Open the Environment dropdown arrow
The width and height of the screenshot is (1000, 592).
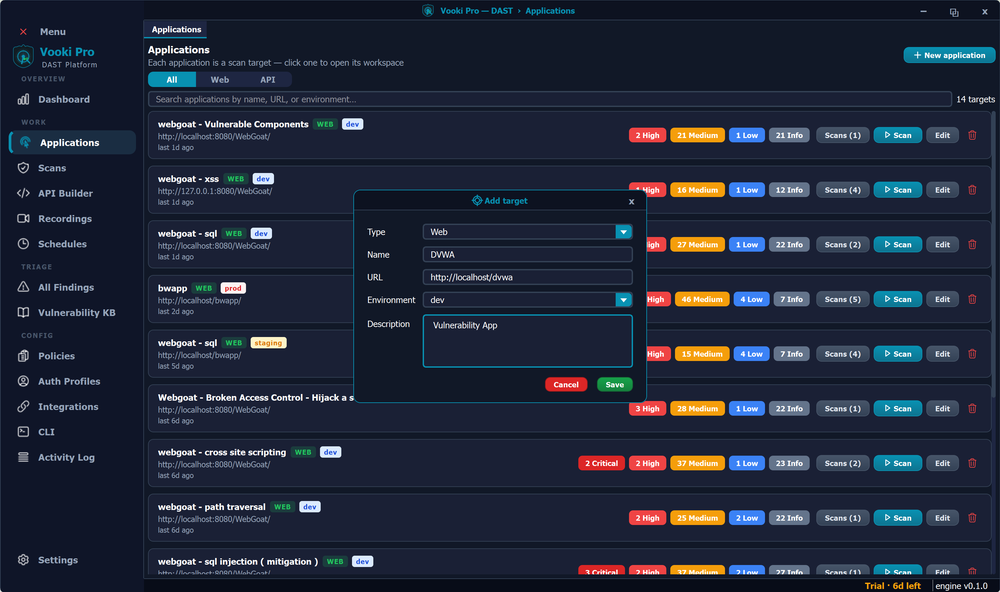[x=624, y=300]
